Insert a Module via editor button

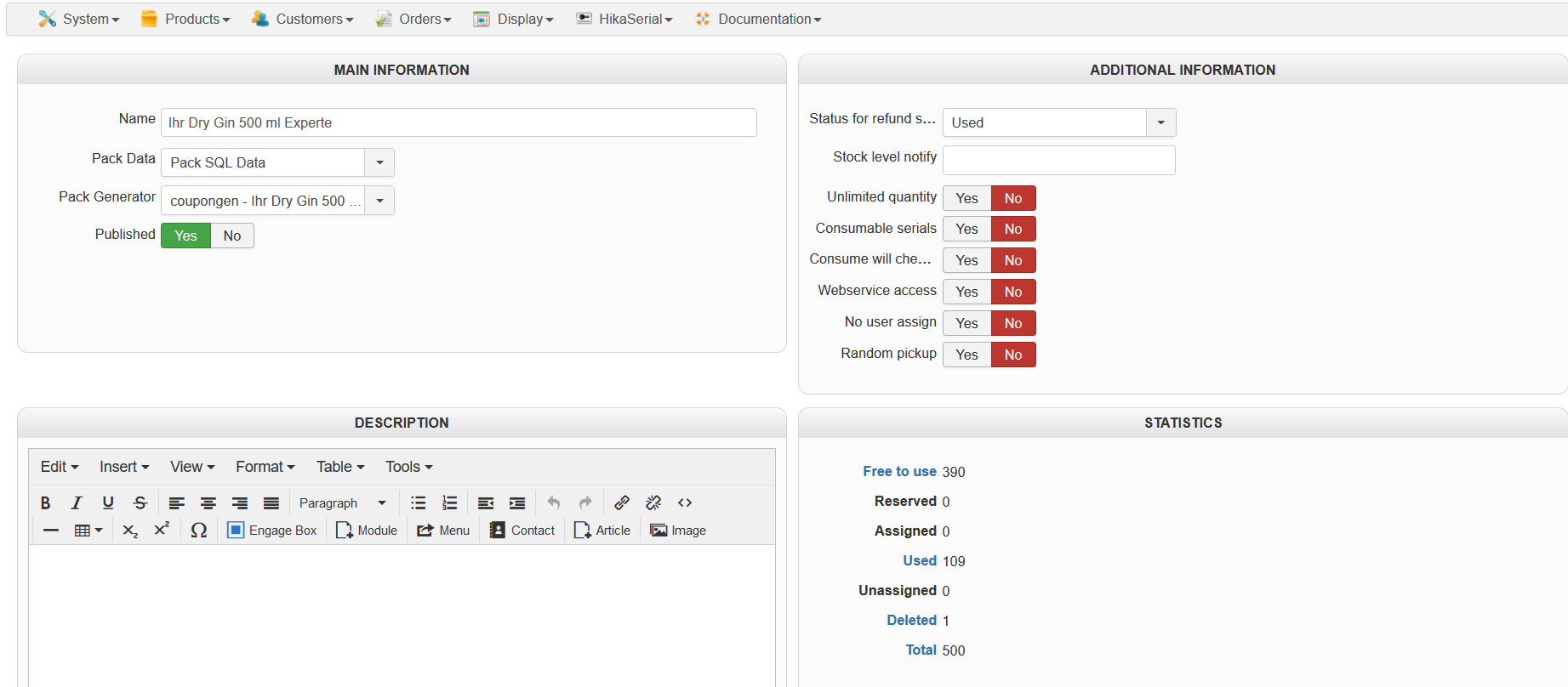click(367, 531)
